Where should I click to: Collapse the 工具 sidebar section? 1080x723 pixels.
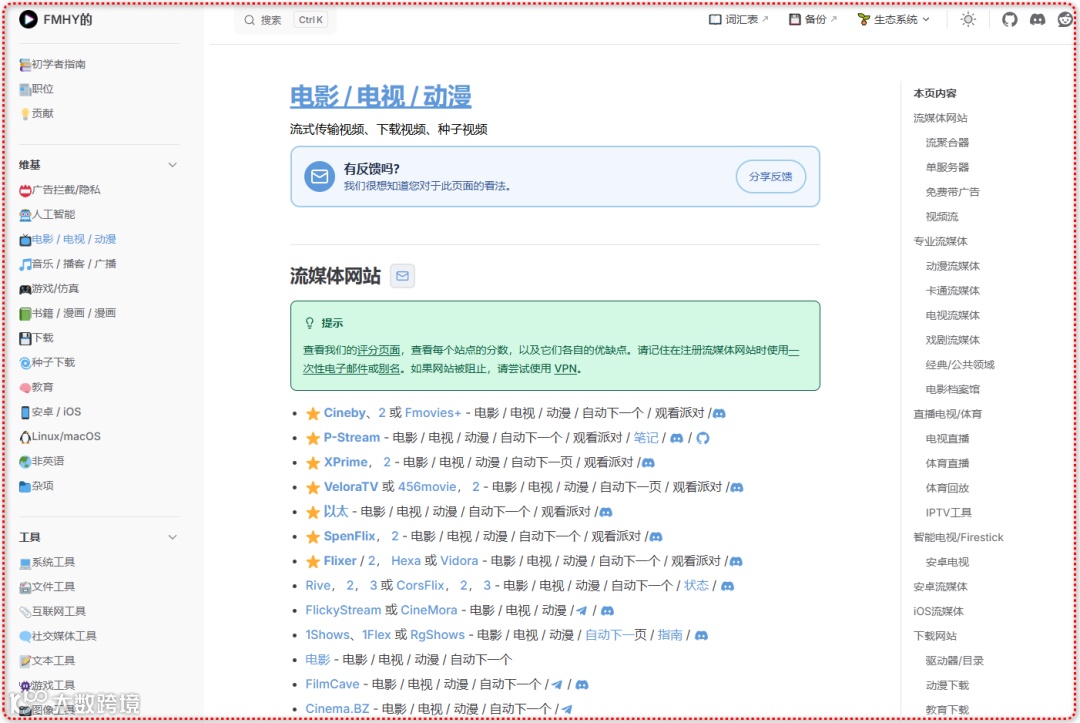point(172,537)
